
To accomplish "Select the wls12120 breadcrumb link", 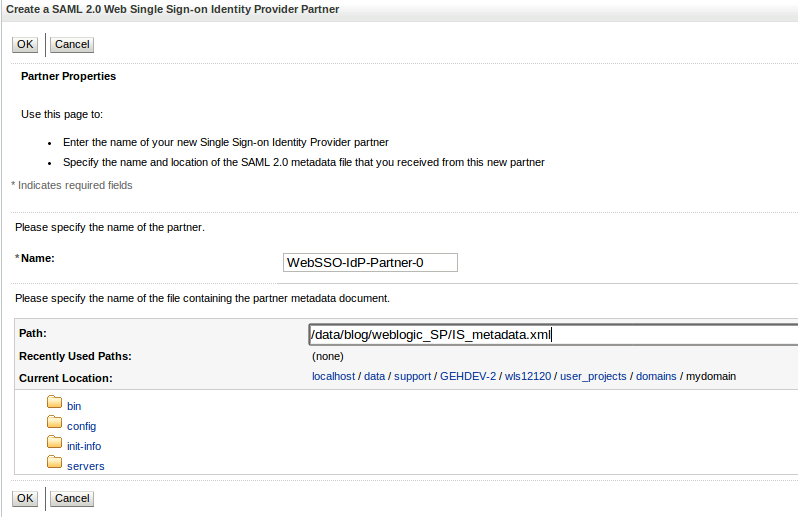I will pos(528,377).
